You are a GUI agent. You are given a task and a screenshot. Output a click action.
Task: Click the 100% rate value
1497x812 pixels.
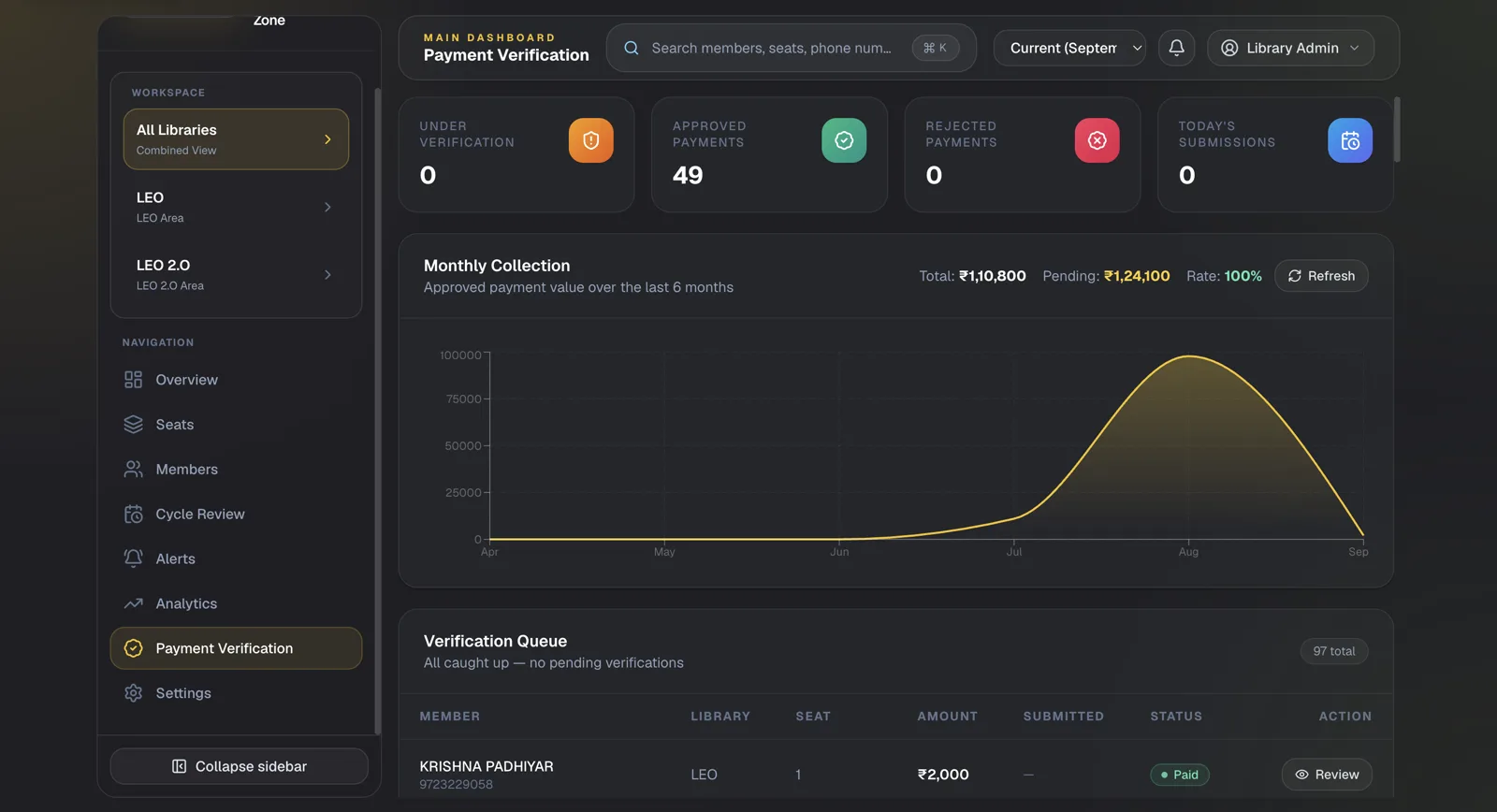[1243, 276]
